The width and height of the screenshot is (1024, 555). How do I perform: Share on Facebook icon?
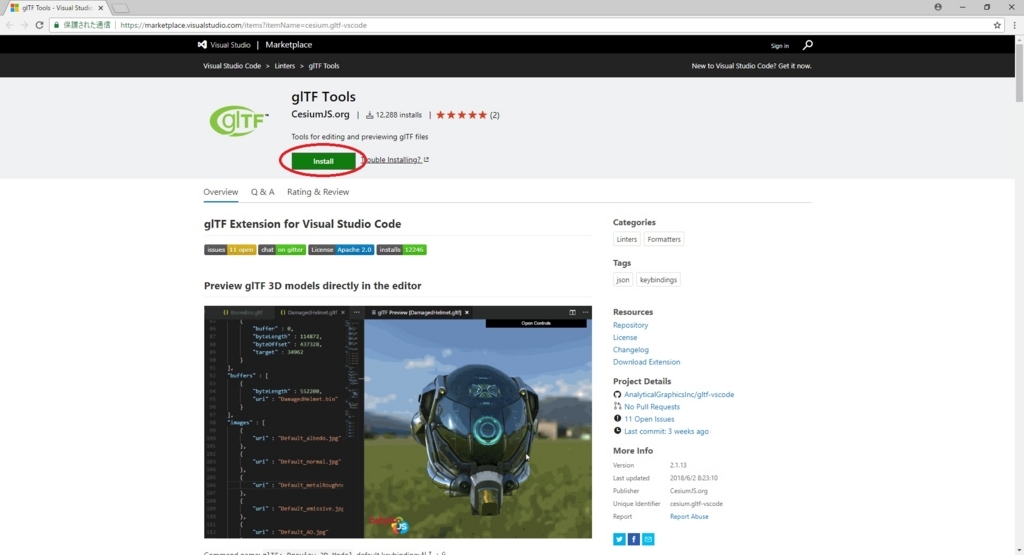633,539
